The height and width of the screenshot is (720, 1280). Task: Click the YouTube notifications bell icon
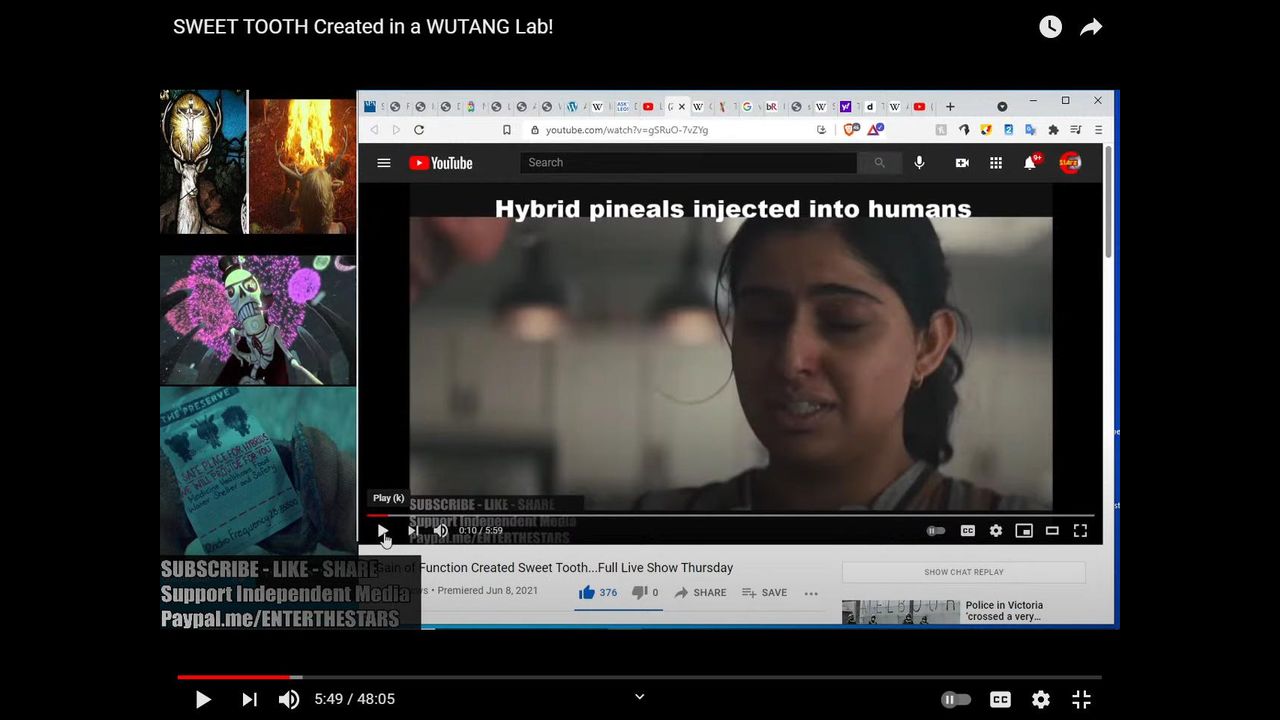coord(1029,163)
